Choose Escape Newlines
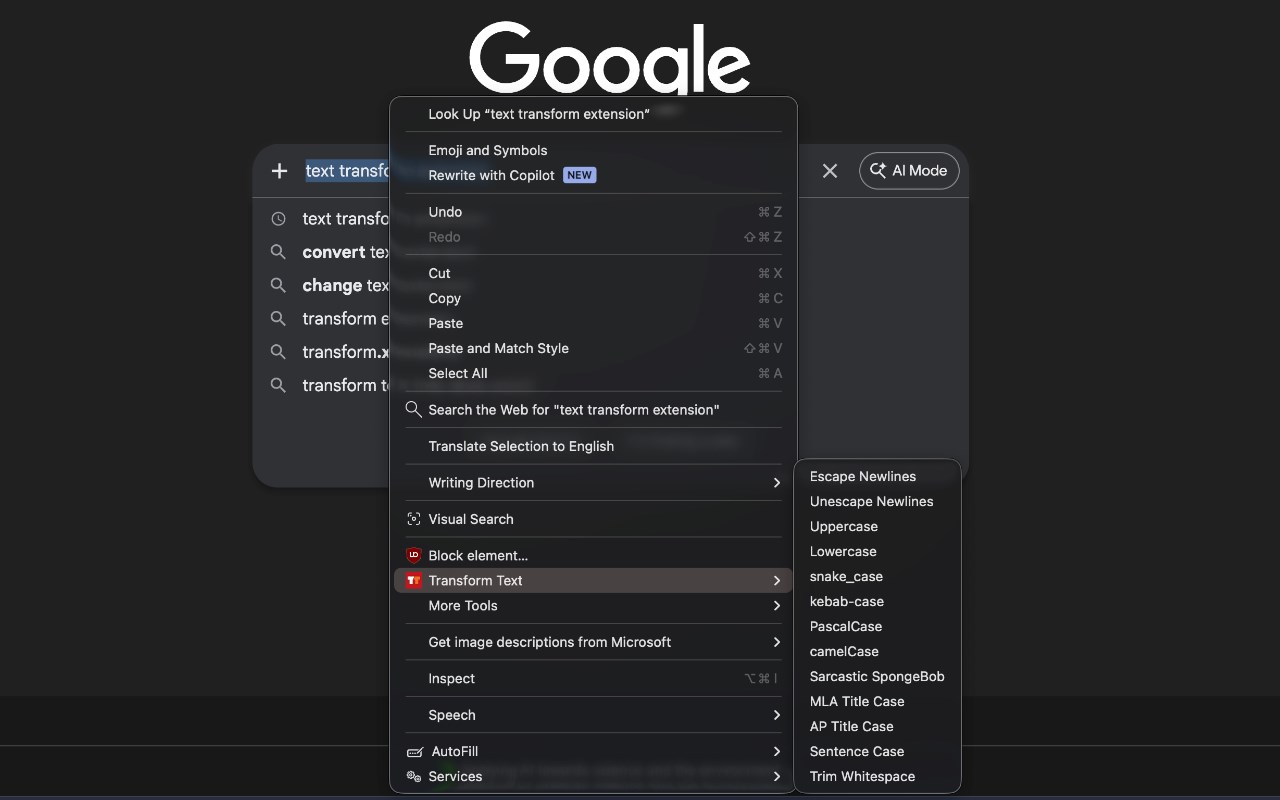This screenshot has height=800, width=1280. click(x=877, y=476)
